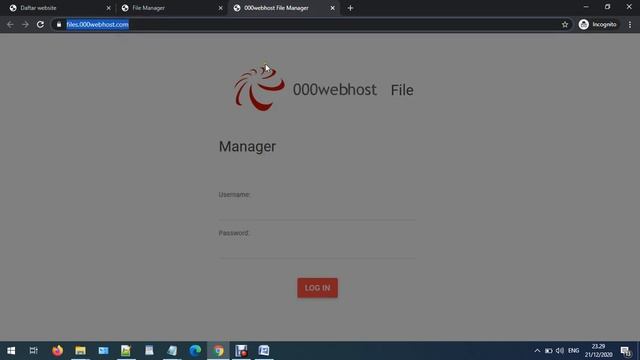Go back to the previous page

tap(10, 24)
